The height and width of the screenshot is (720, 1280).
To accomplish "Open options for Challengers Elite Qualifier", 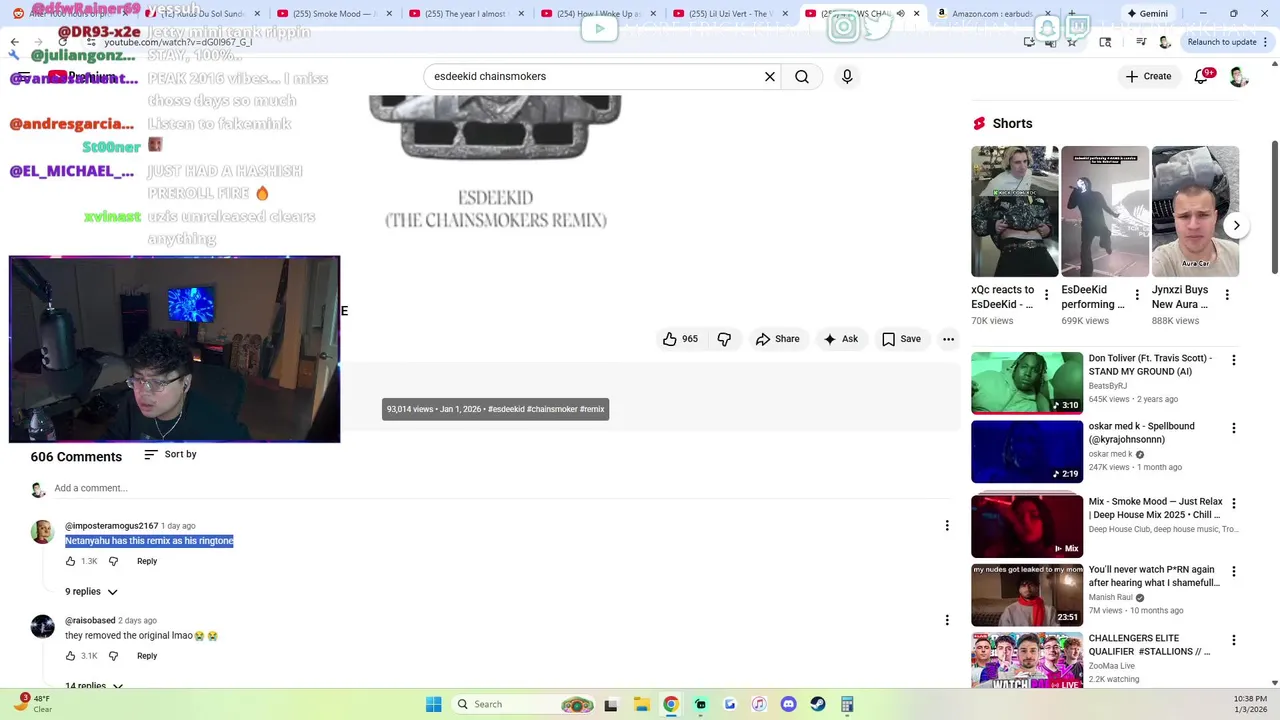I will [x=1233, y=639].
